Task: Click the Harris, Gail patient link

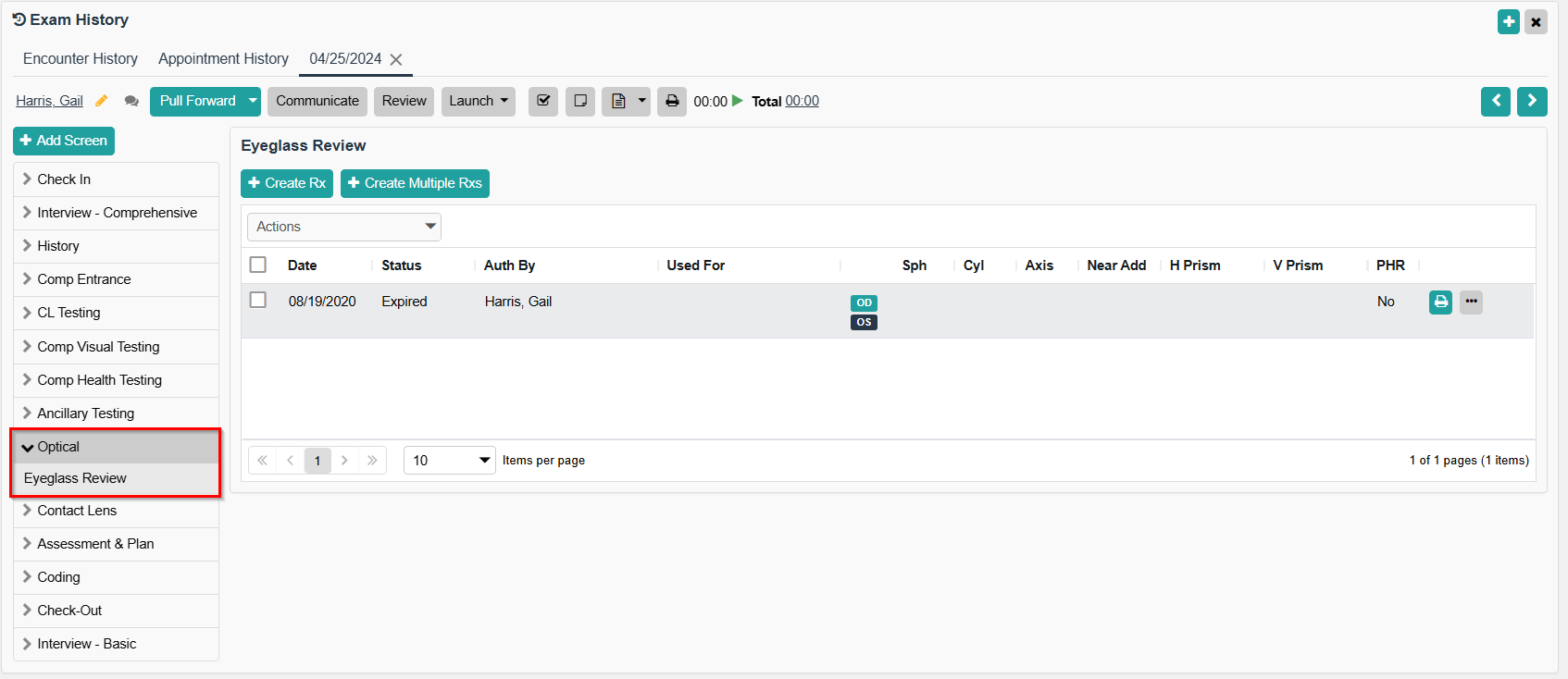Action: pyautogui.click(x=49, y=101)
